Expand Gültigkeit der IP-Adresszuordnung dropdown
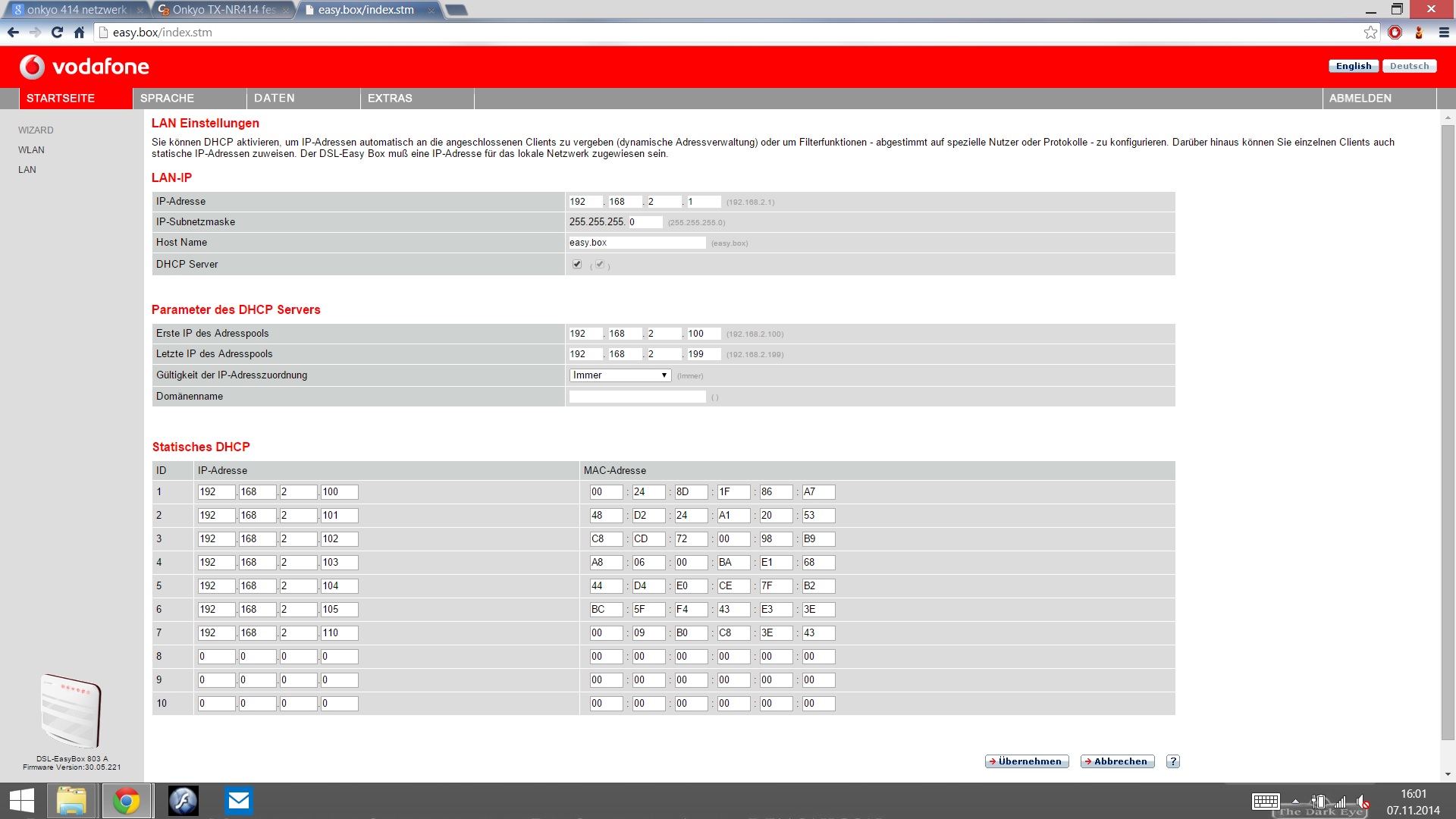The height and width of the screenshot is (819, 1456). [620, 375]
